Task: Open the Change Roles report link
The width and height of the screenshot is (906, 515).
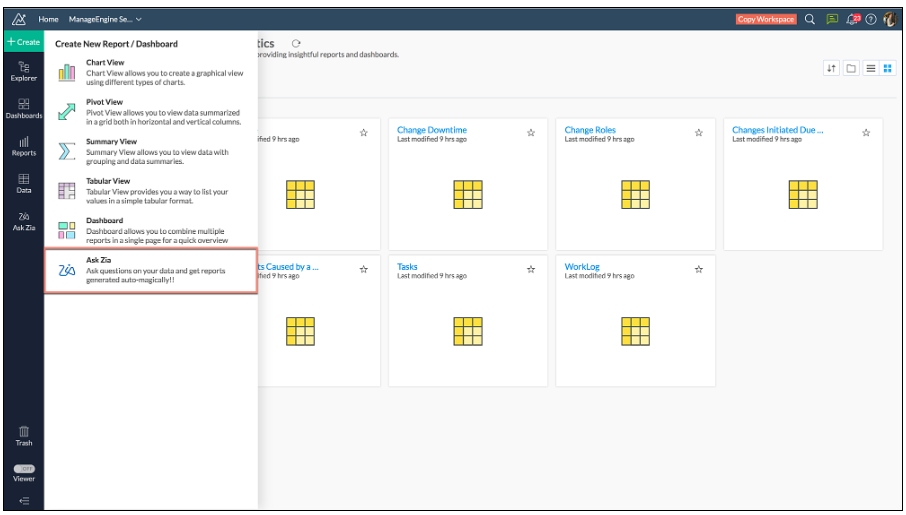Action: (590, 130)
